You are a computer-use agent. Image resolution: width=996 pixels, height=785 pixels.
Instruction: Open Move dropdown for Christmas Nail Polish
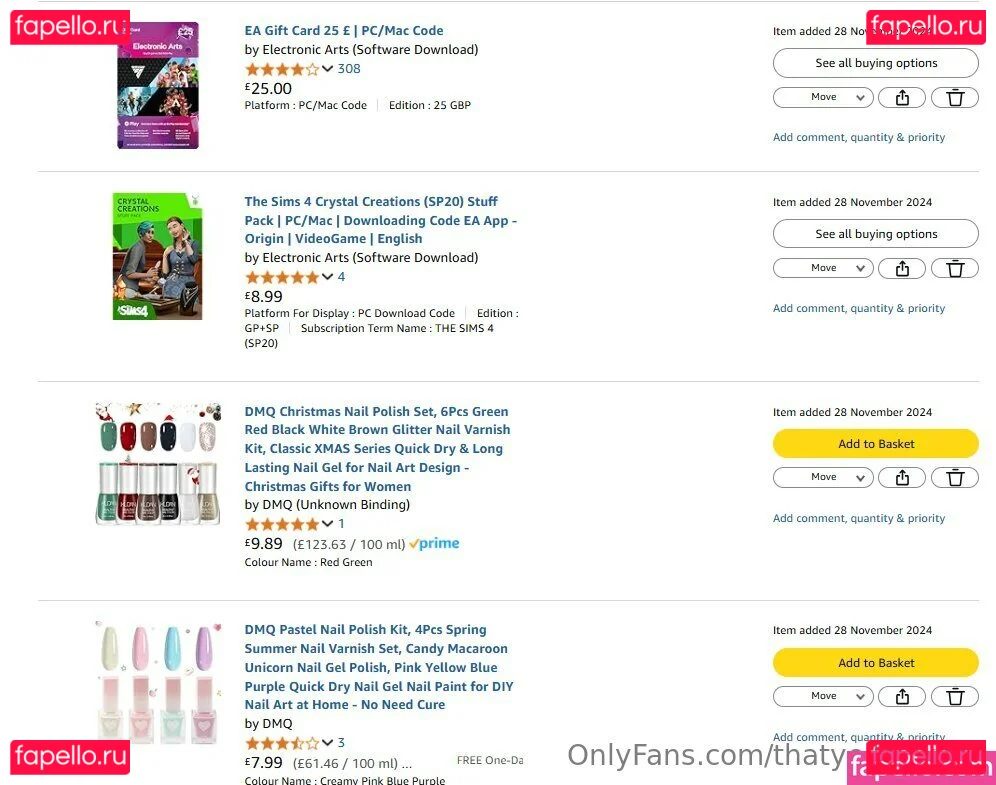pos(823,478)
